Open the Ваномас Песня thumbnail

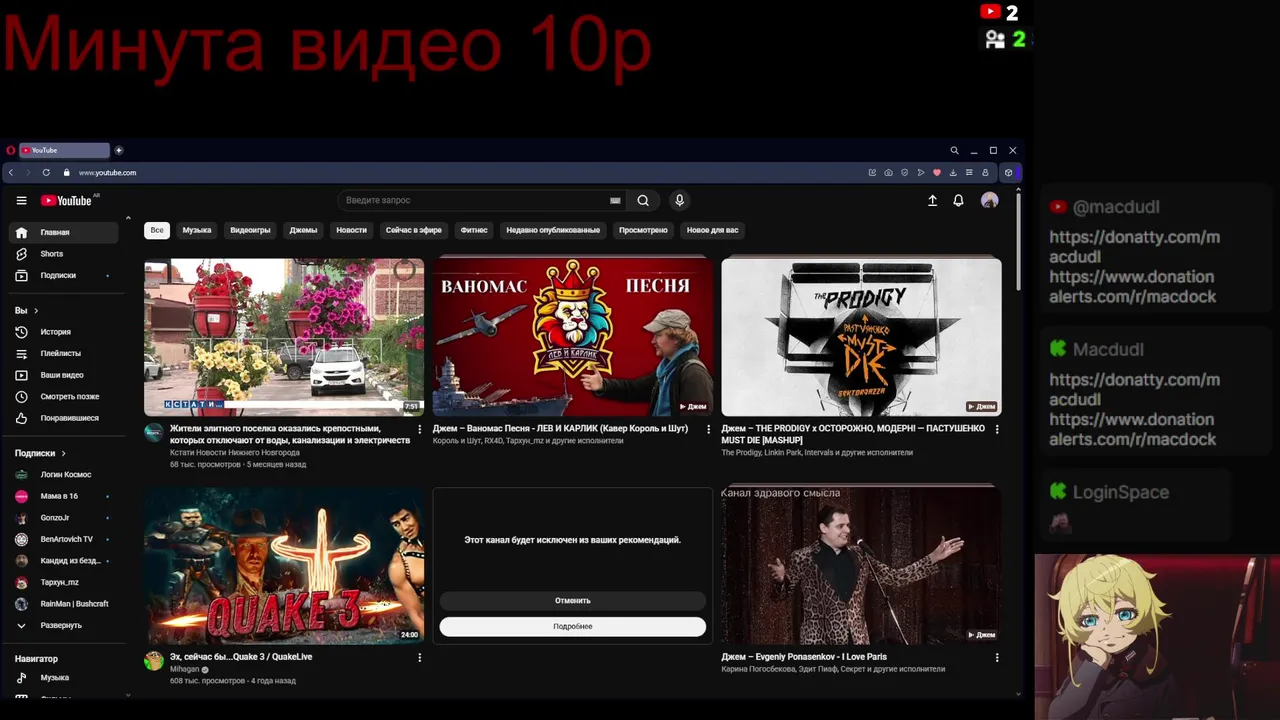[573, 337]
